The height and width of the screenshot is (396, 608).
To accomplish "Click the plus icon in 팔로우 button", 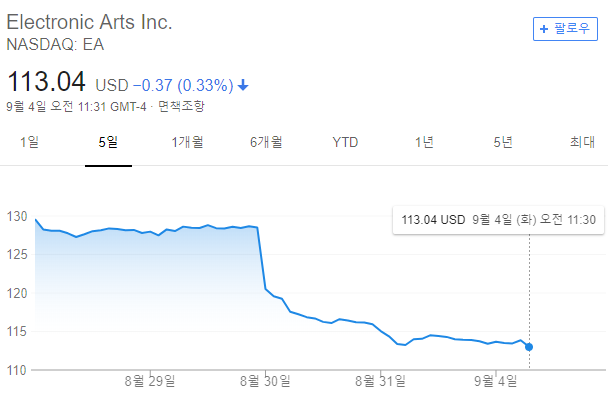I will coord(544,29).
